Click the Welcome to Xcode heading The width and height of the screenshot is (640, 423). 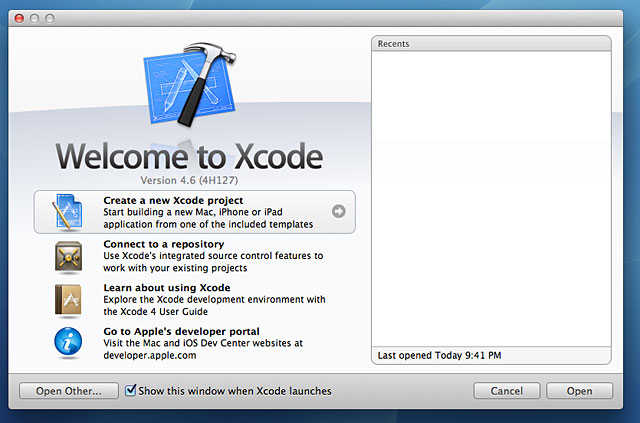pyautogui.click(x=189, y=156)
